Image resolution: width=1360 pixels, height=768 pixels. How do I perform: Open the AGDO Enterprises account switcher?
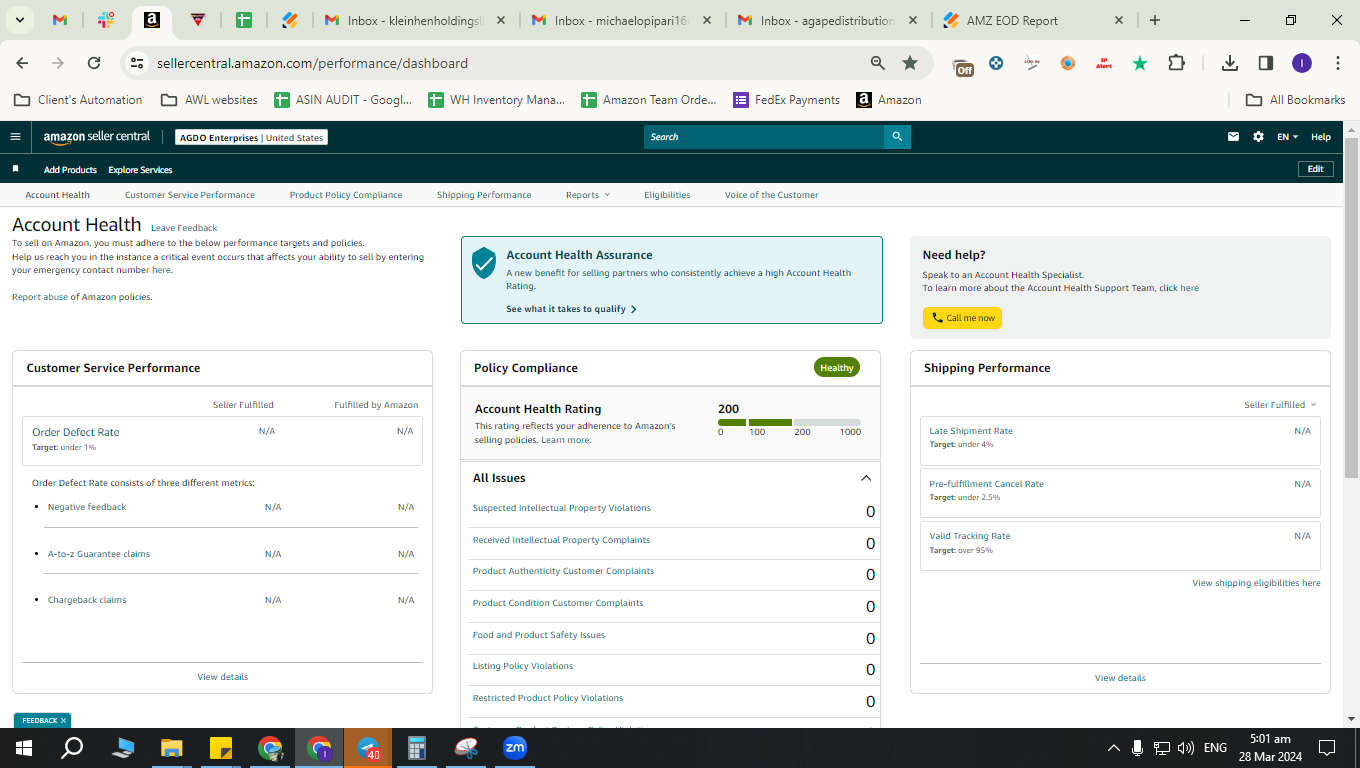(251, 137)
